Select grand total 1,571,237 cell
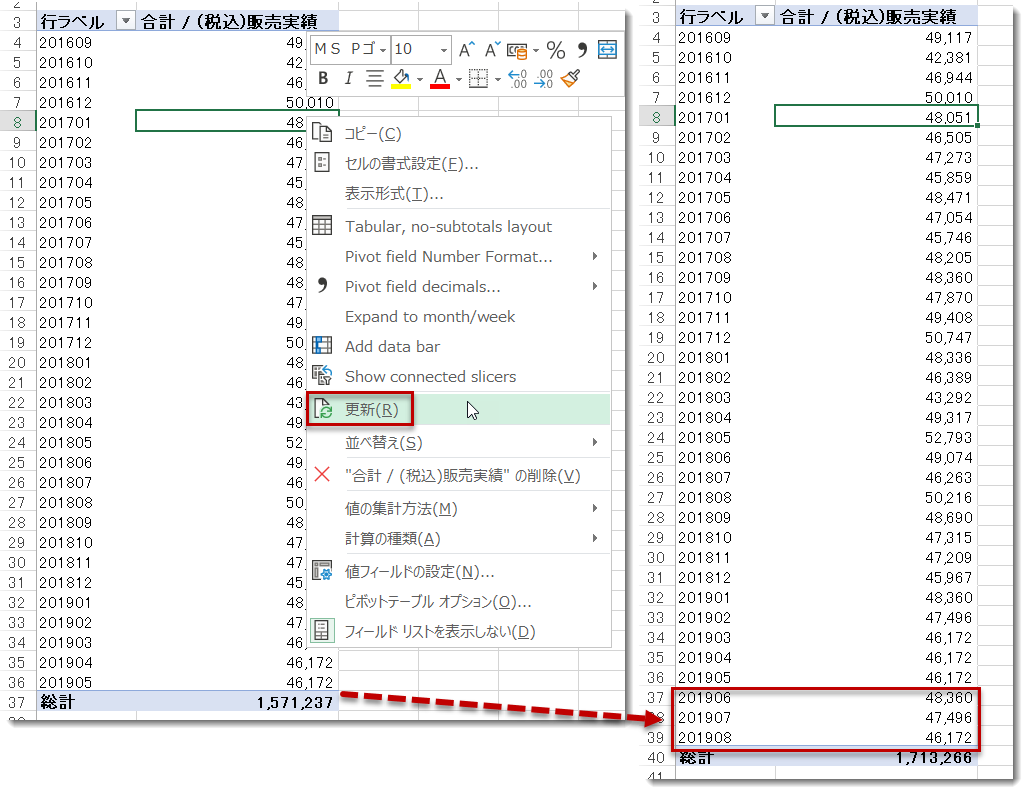1028x794 pixels. 237,703
